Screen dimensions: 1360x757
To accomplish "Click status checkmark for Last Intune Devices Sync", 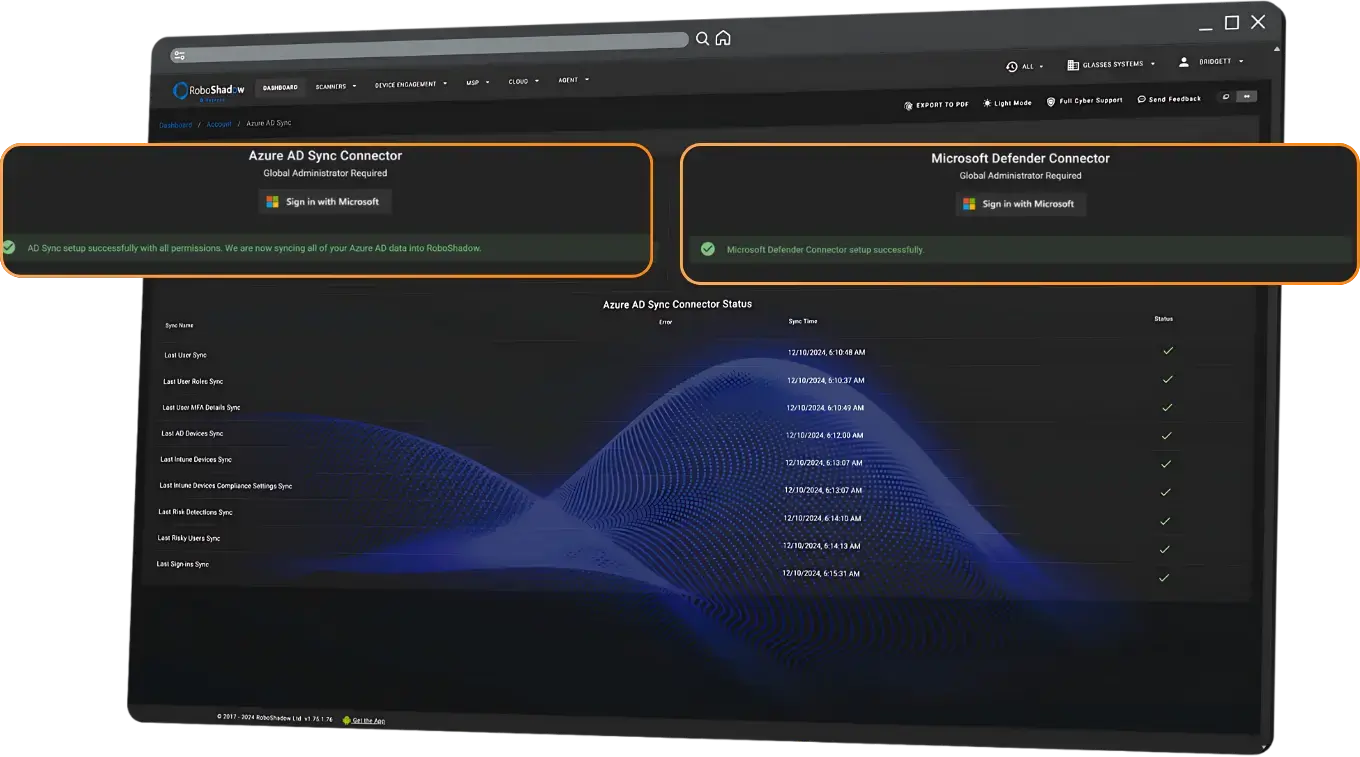I will 1165,464.
